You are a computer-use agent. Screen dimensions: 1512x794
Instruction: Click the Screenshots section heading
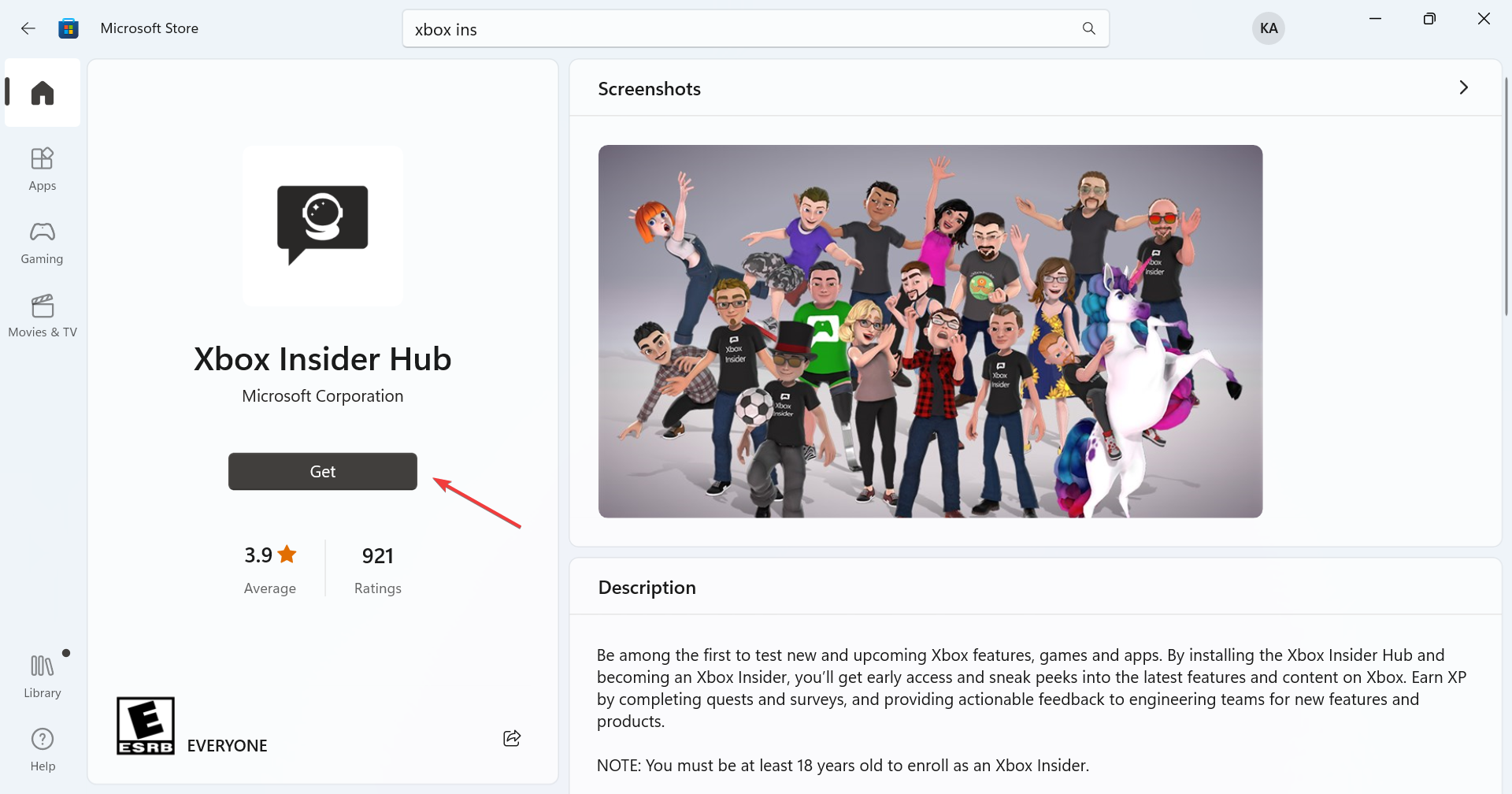point(649,88)
